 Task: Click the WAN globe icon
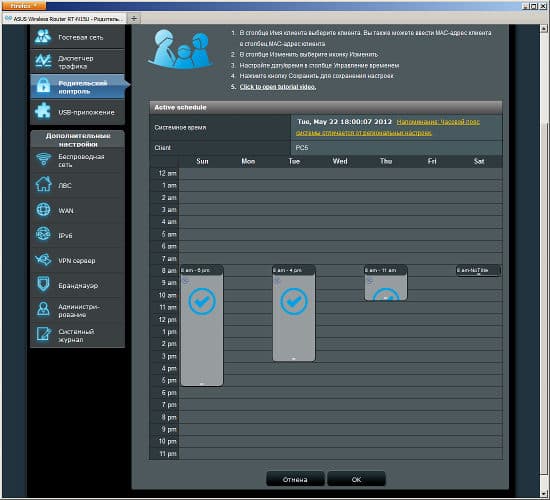tap(43, 210)
